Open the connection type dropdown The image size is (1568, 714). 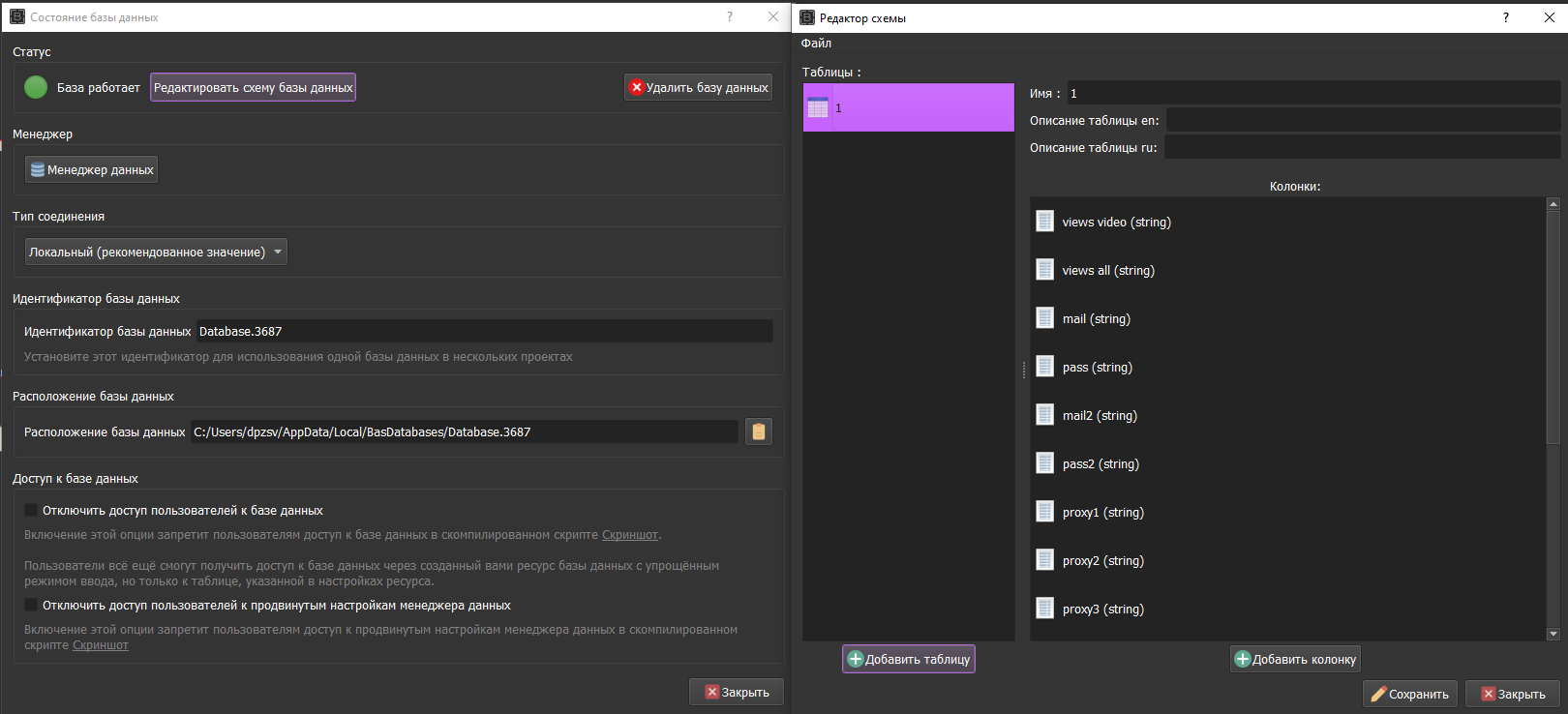point(156,252)
